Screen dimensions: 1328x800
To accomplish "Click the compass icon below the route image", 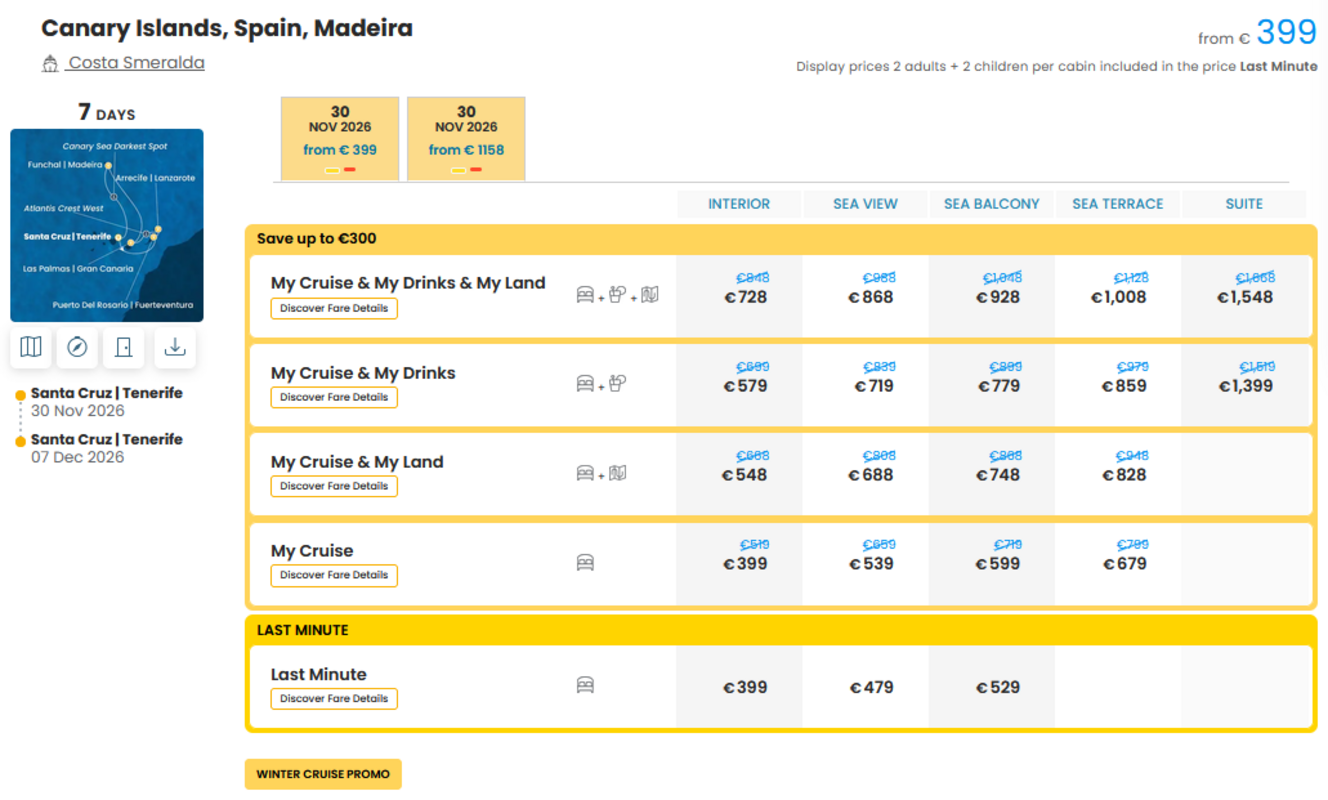I will (77, 347).
